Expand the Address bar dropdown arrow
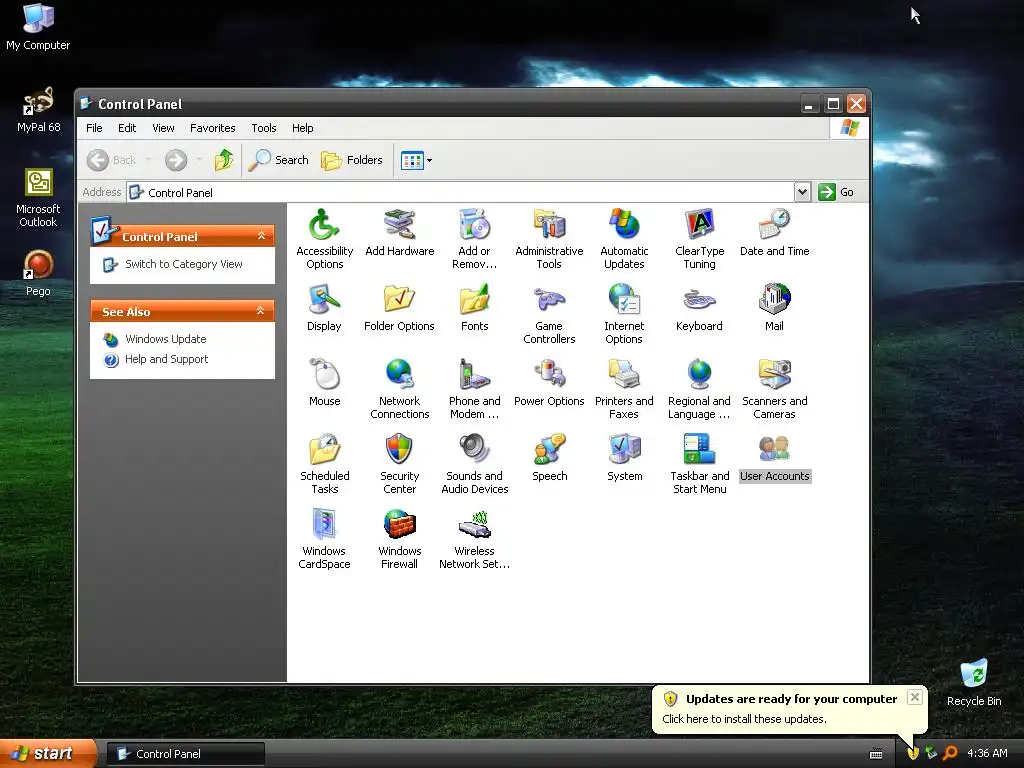Viewport: 1024px width, 768px height. coord(802,192)
